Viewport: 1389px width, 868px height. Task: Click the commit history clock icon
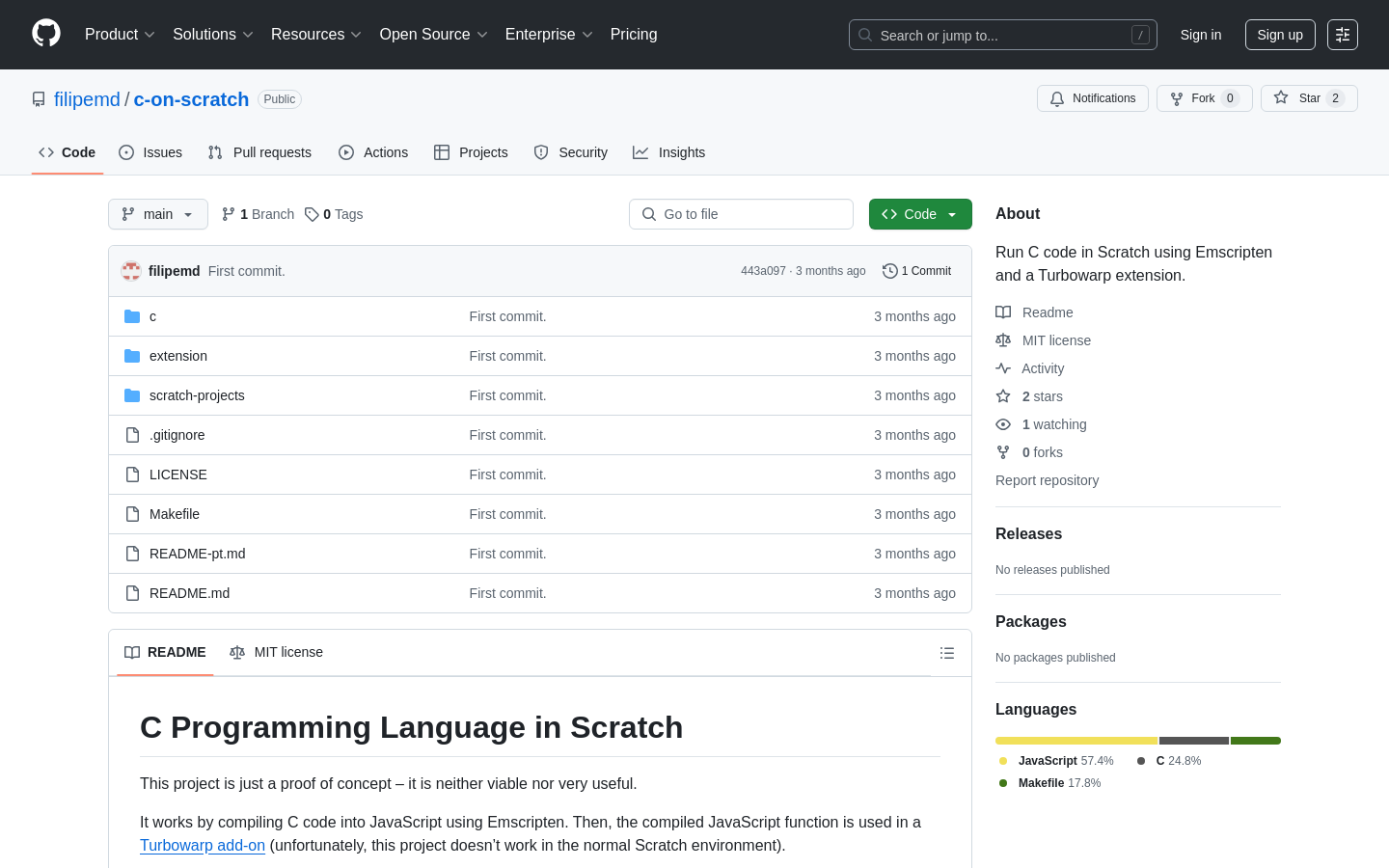tap(890, 271)
